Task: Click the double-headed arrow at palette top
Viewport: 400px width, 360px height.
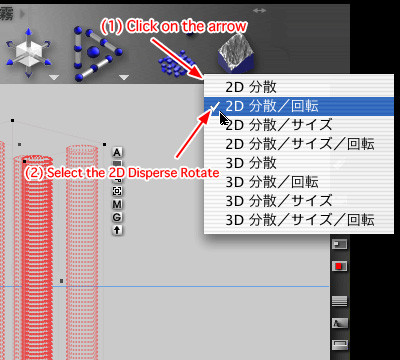Action: [259, 11]
